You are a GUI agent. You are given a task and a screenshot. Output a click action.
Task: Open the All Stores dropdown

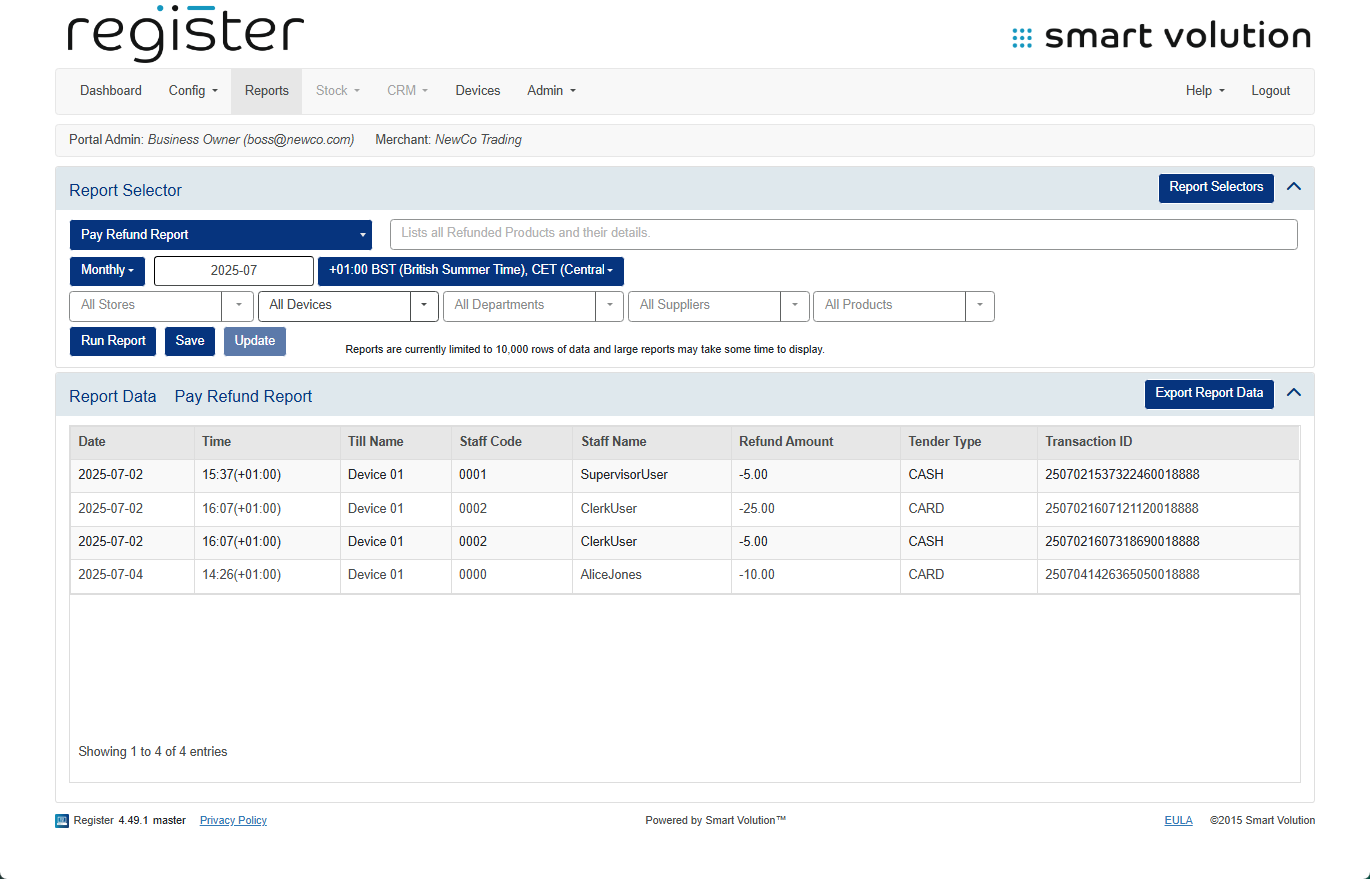[x=161, y=306]
